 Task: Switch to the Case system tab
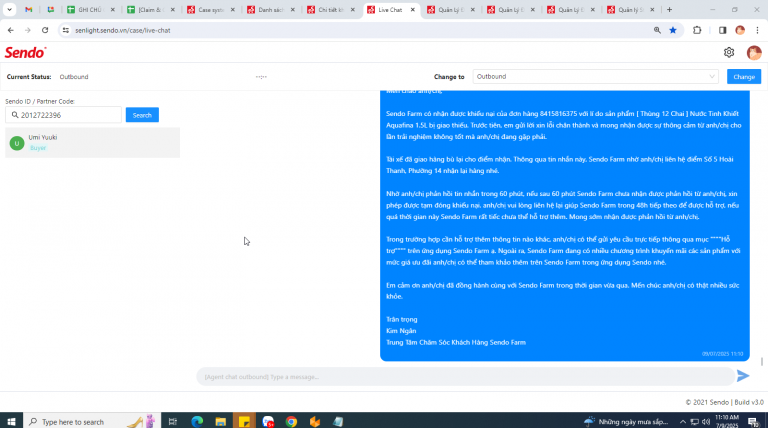point(211,10)
